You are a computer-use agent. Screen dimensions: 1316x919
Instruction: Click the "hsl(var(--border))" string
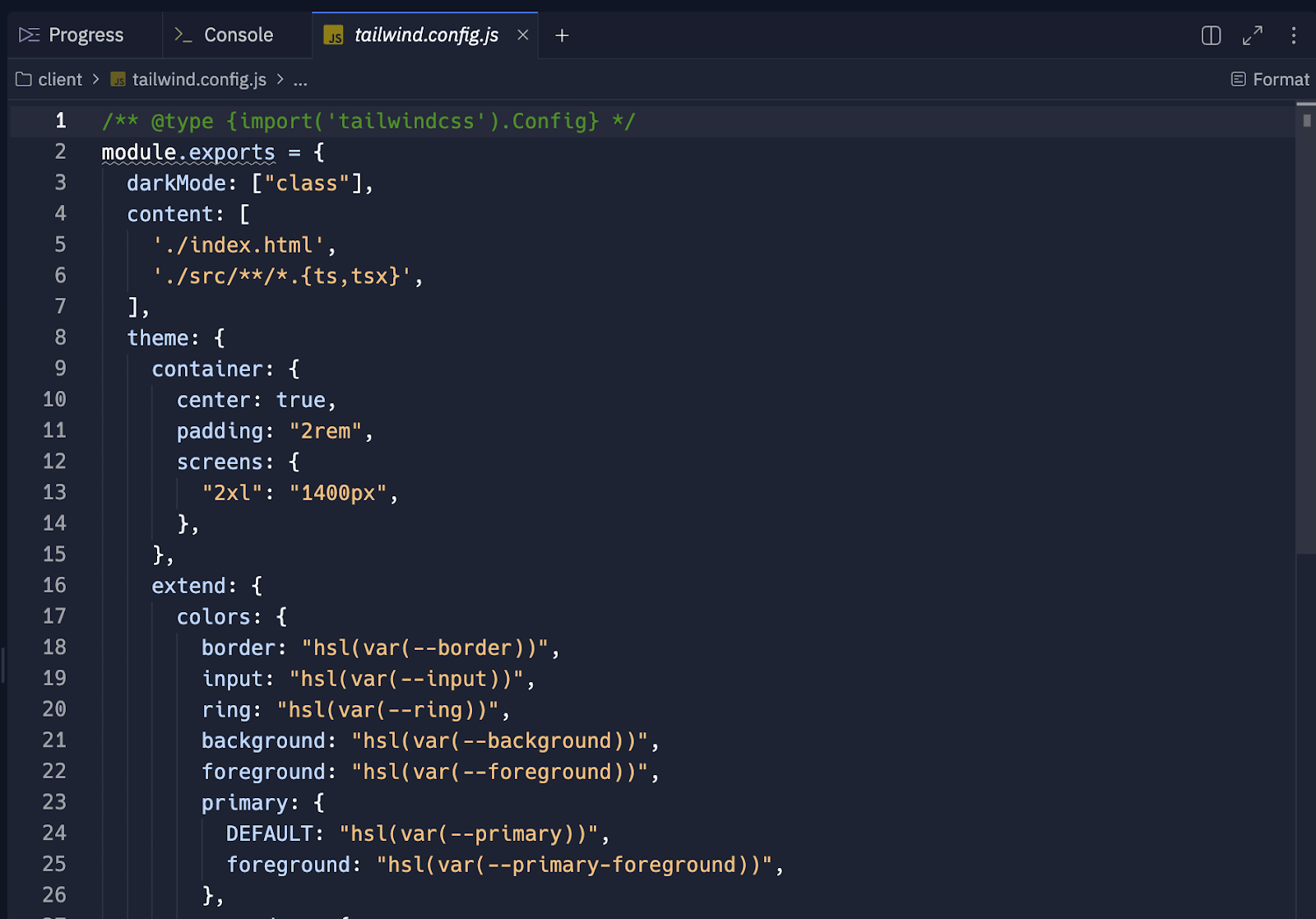click(425, 648)
